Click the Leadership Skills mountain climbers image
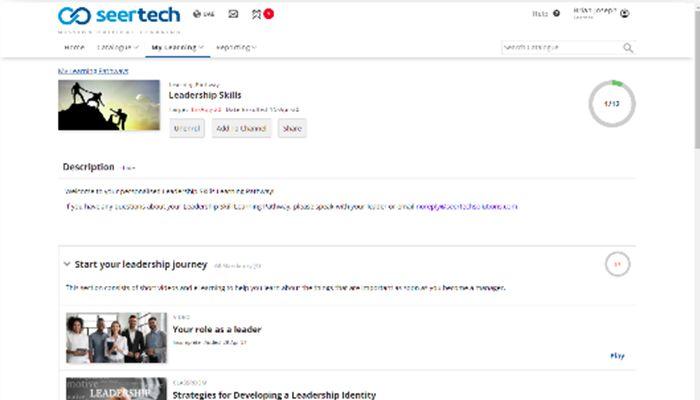The width and height of the screenshot is (700, 400). point(109,105)
